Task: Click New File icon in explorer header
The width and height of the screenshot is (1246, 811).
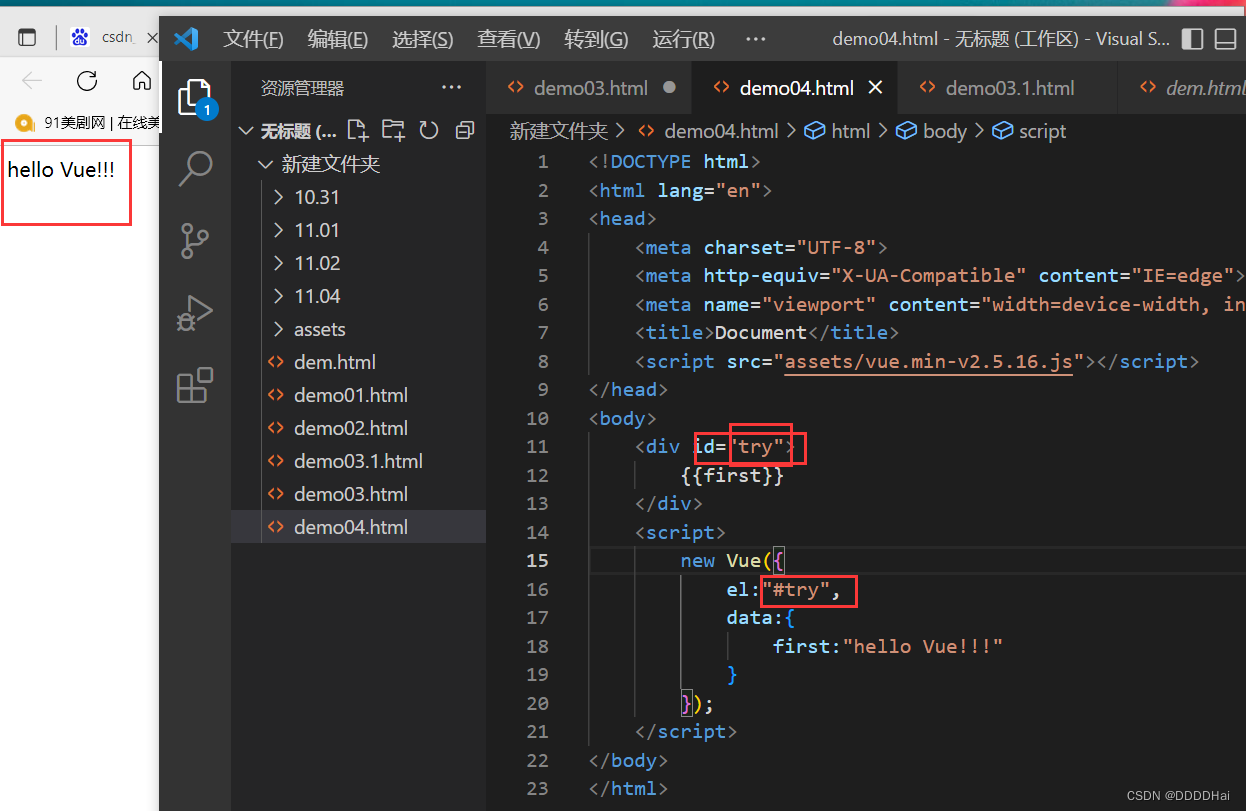Action: tap(357, 130)
